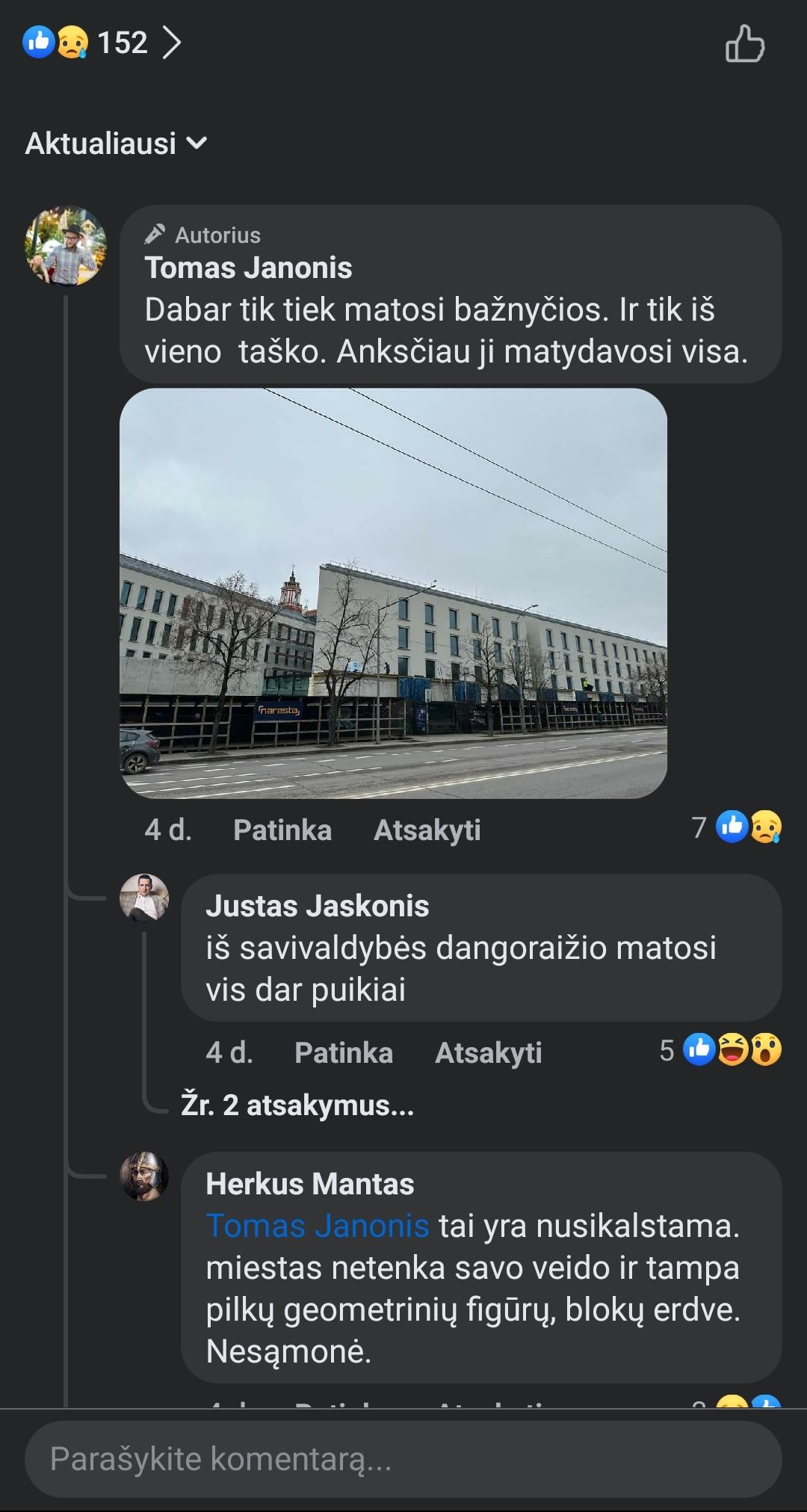The width and height of the screenshot is (807, 1512).
Task: Focus the Parašykite komentarą input field
Action: (x=403, y=1459)
